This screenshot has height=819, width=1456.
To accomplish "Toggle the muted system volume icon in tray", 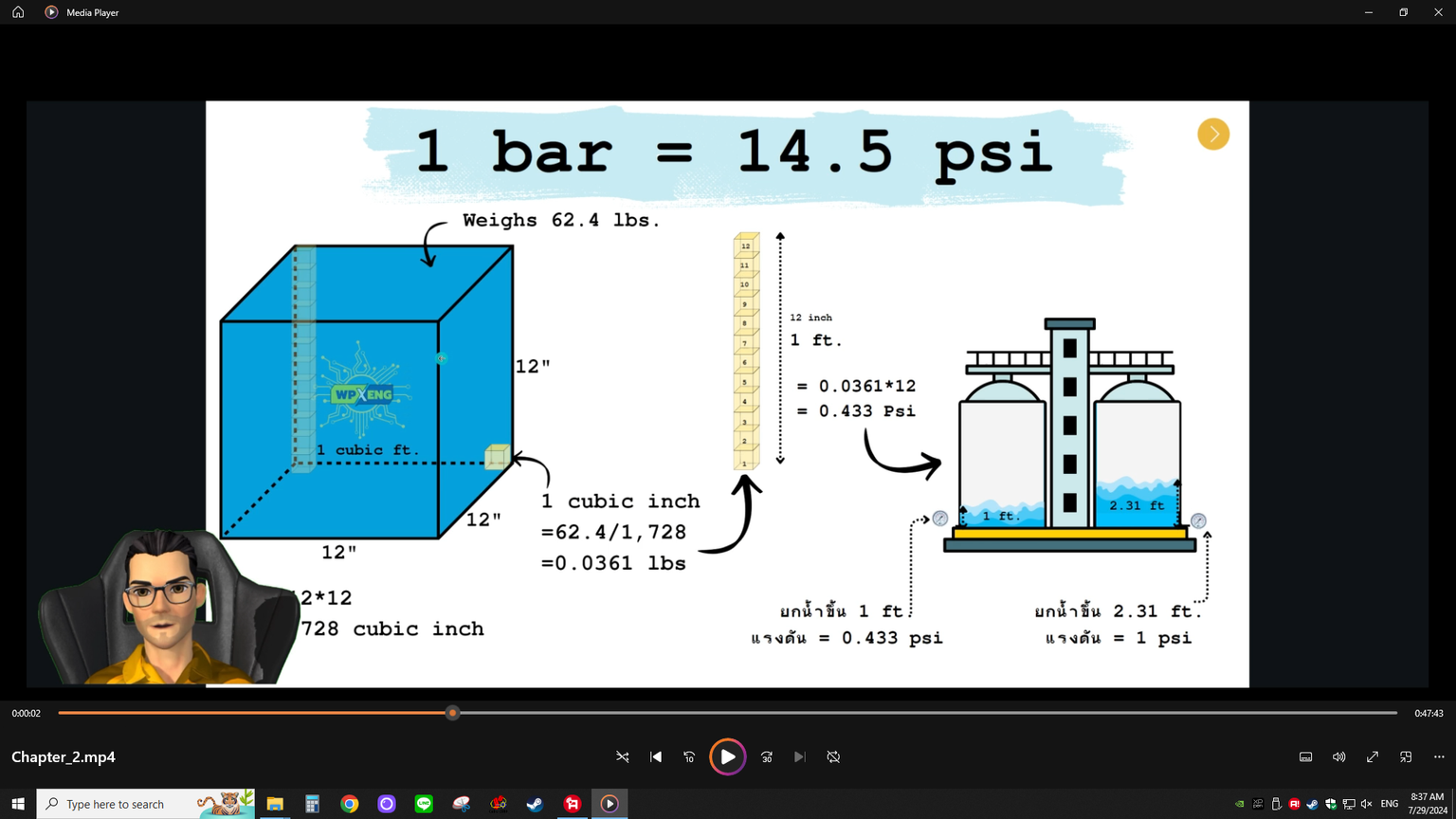I will (1366, 804).
